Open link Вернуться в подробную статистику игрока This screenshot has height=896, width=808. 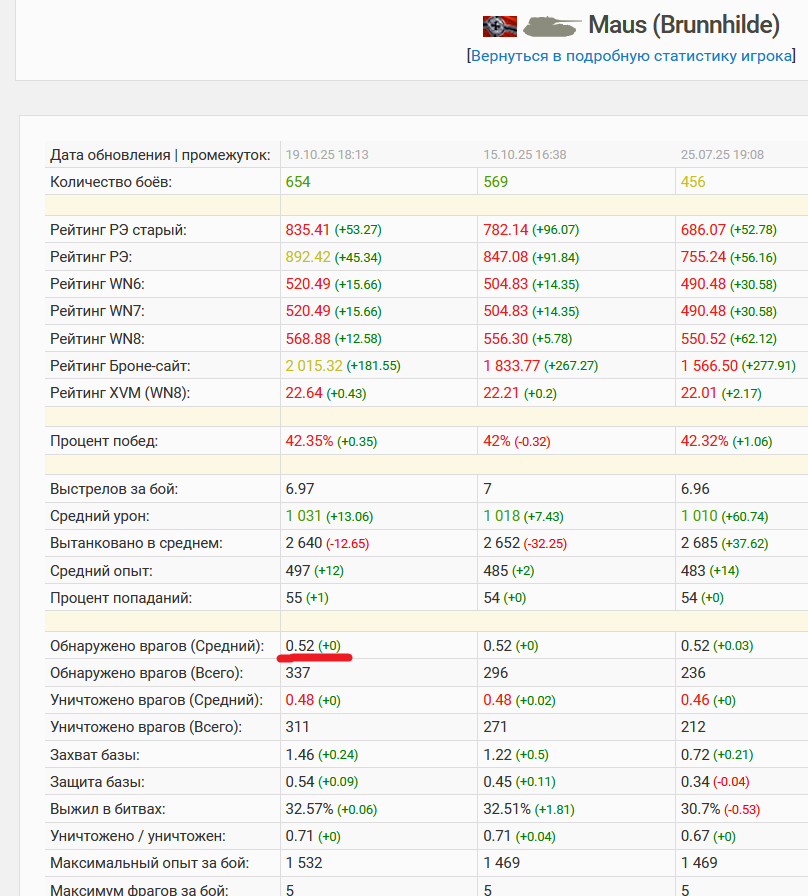(x=631, y=56)
